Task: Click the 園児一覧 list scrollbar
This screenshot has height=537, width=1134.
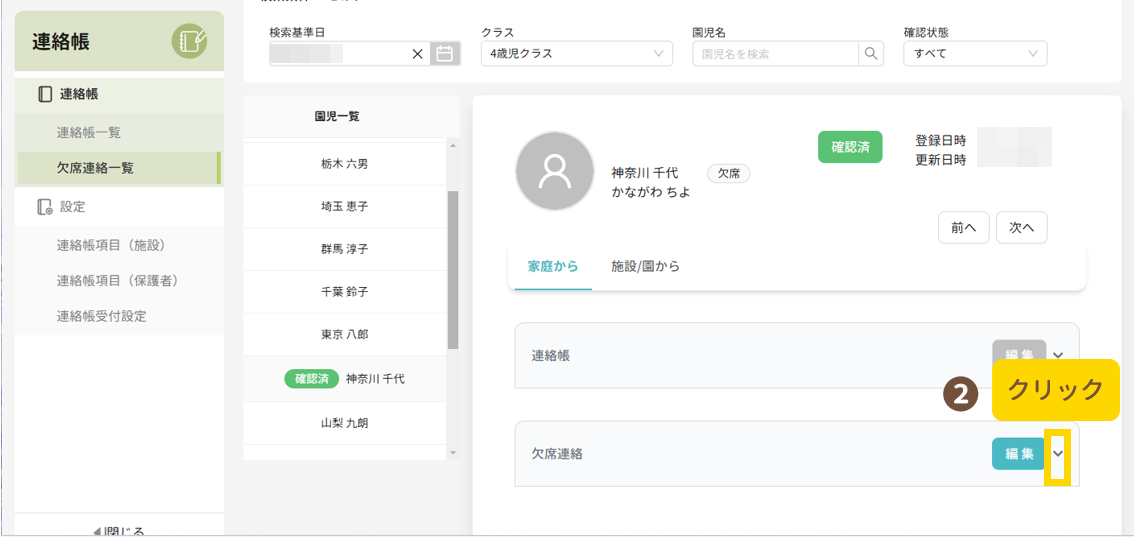Action: (x=452, y=270)
